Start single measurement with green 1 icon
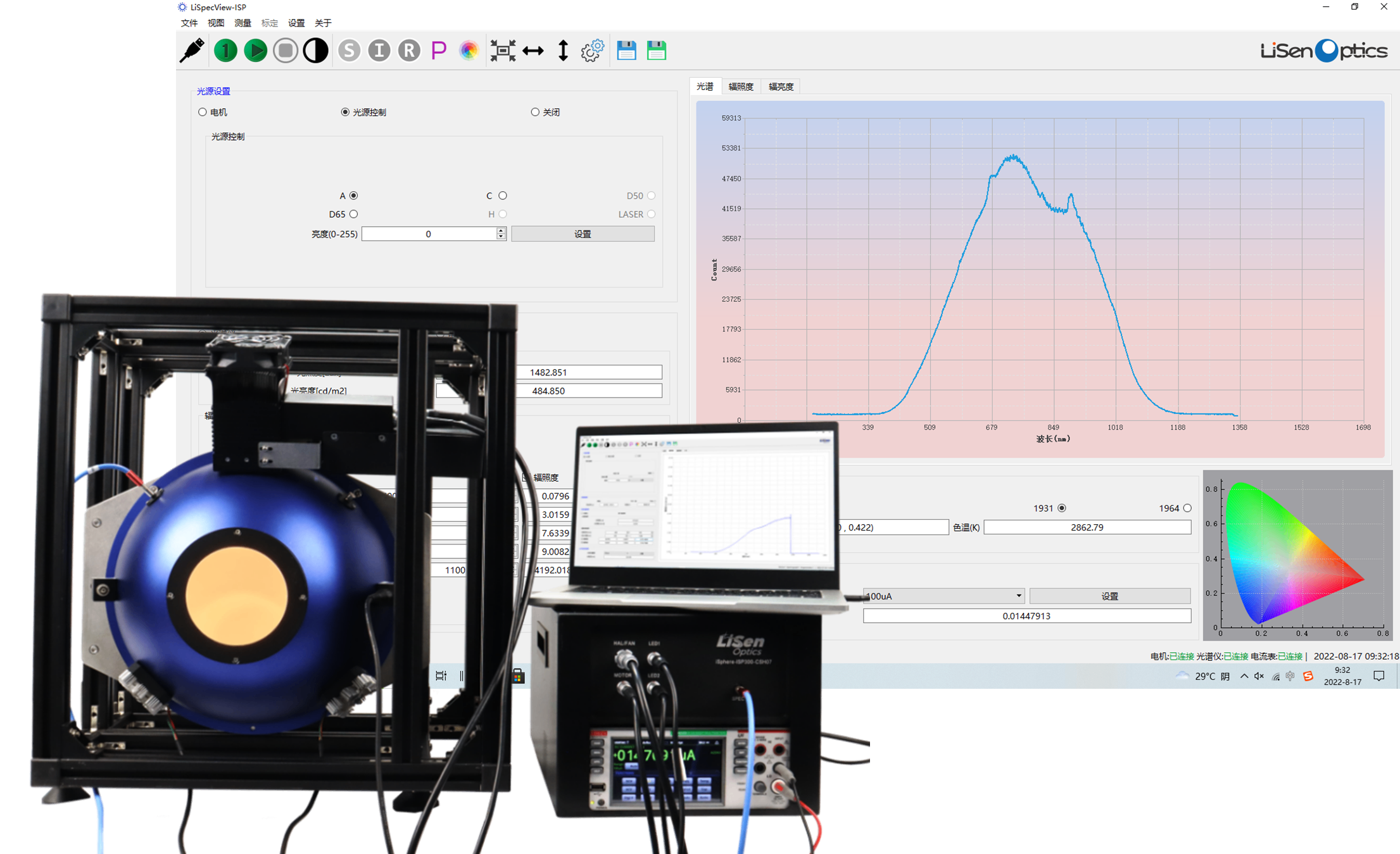Viewport: 1400px width, 854px height. [x=225, y=51]
